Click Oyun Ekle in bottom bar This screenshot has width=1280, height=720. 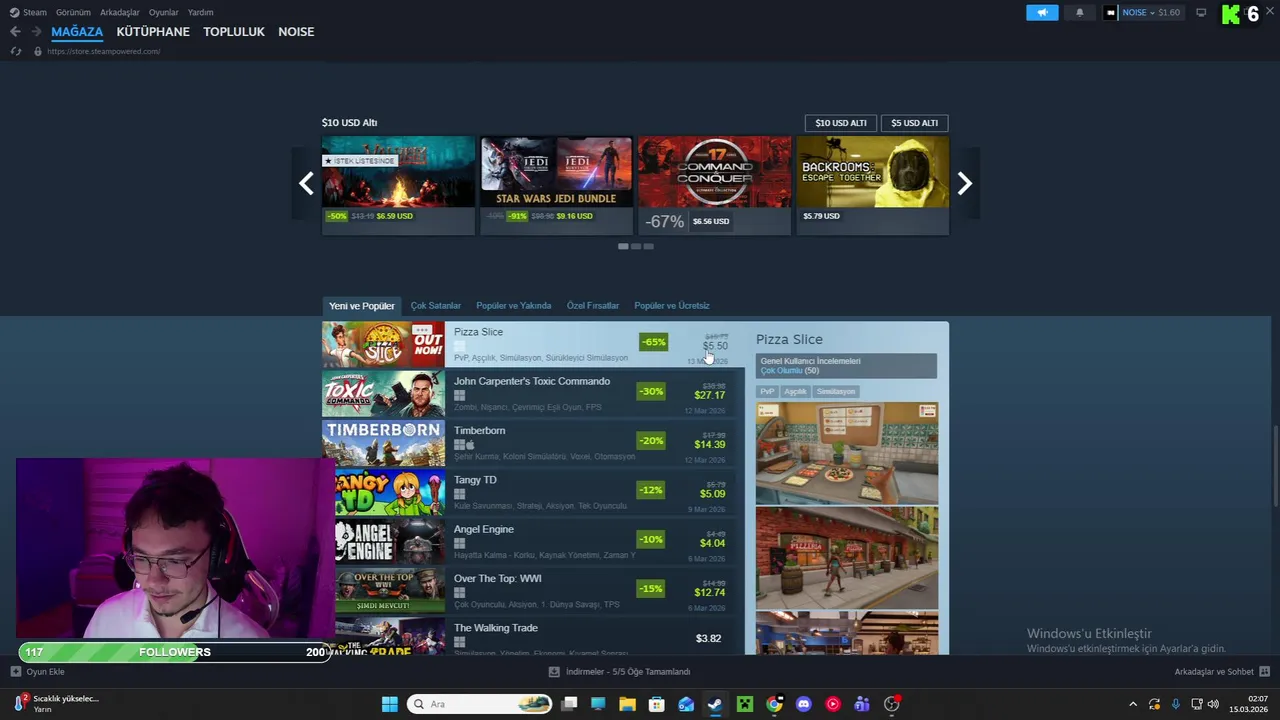[x=46, y=672]
